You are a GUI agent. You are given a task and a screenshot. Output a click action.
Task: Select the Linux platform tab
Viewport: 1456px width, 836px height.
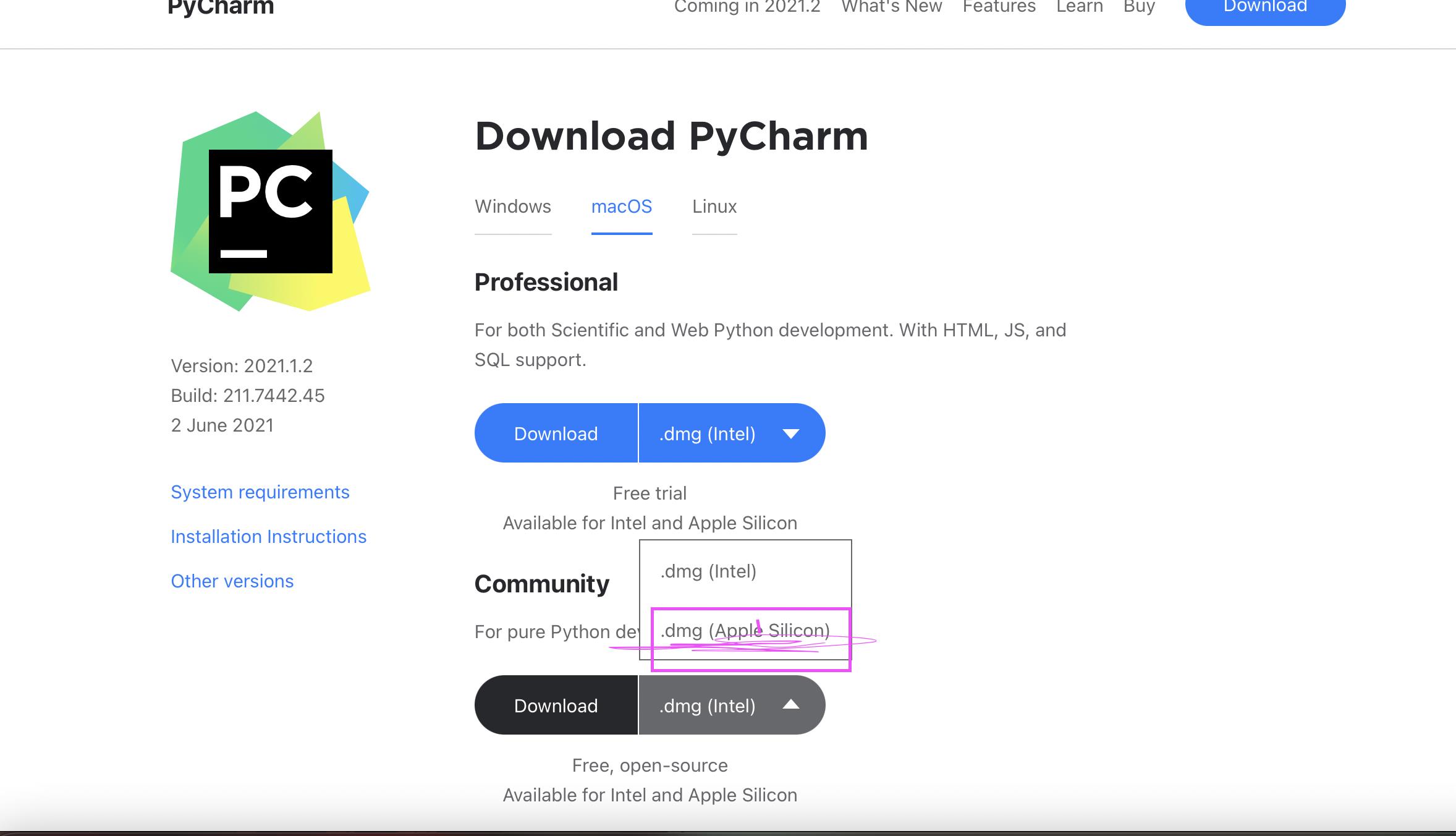coord(713,206)
